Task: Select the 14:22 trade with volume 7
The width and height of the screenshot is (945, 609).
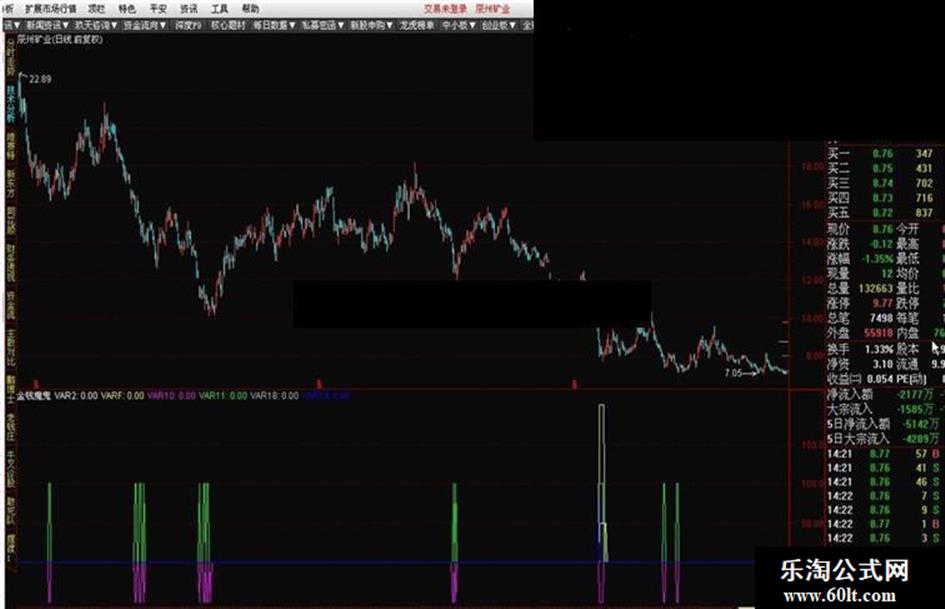Action: point(883,496)
